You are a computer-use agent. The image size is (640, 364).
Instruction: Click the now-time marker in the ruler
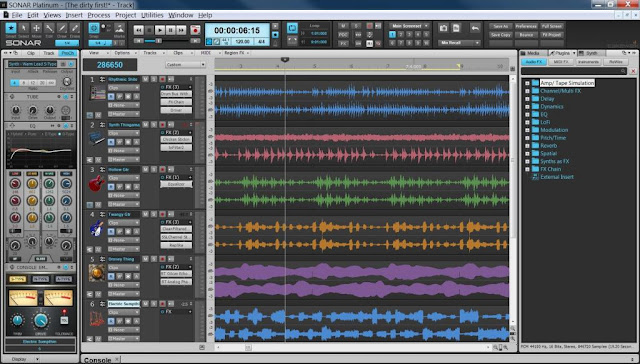click(x=285, y=60)
